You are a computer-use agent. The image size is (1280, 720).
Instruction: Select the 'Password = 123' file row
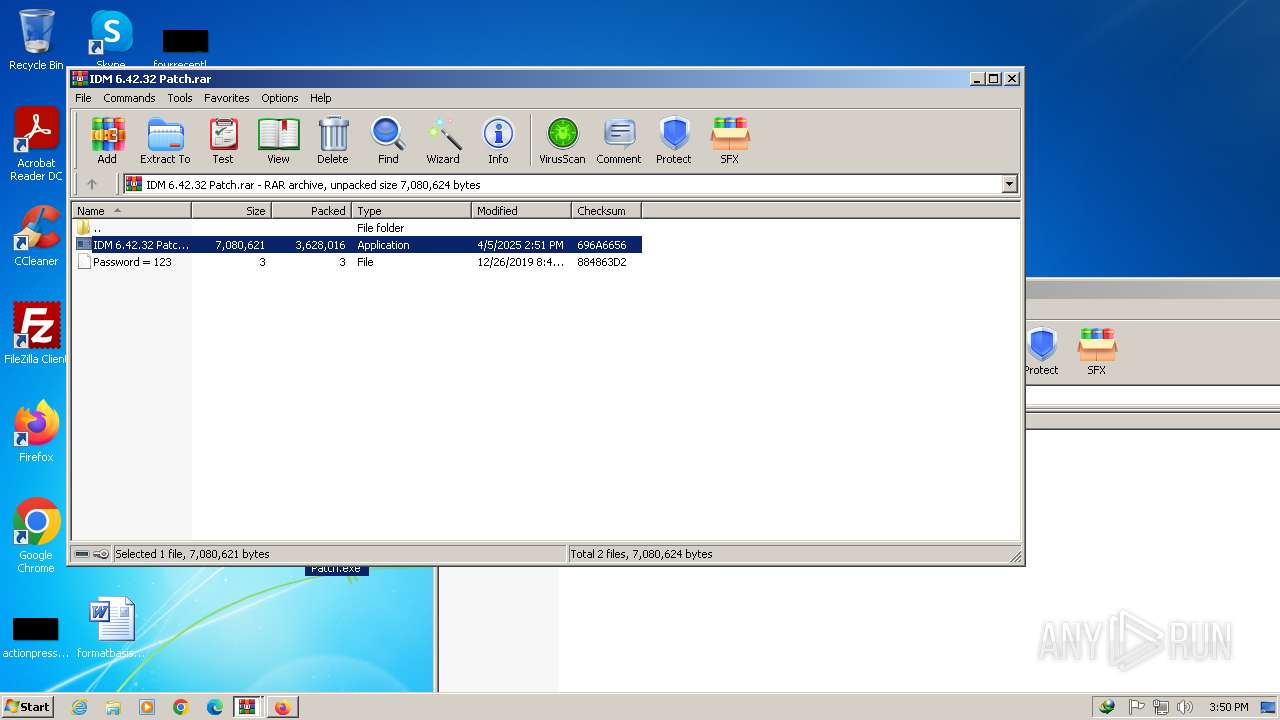click(x=357, y=262)
